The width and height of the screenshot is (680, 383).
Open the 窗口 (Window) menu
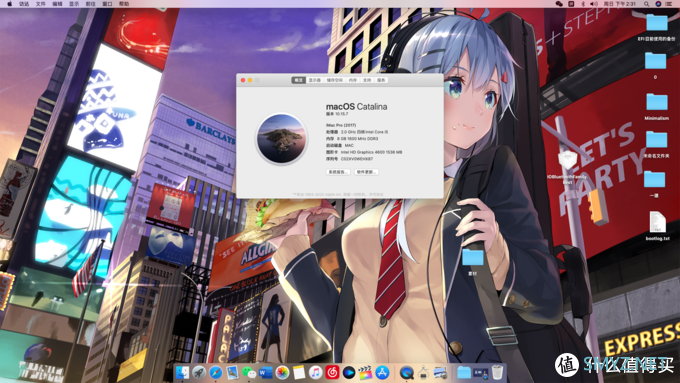point(107,3)
